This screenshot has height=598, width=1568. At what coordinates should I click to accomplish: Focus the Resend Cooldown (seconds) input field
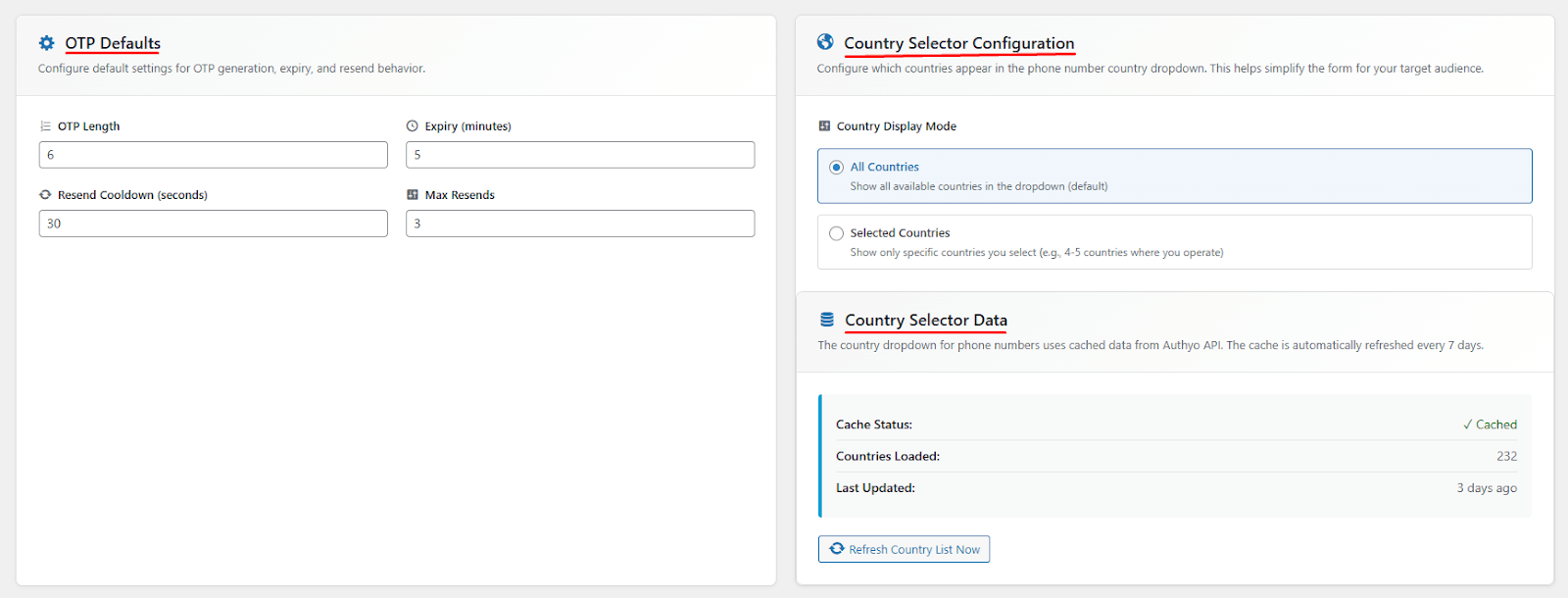(x=214, y=224)
